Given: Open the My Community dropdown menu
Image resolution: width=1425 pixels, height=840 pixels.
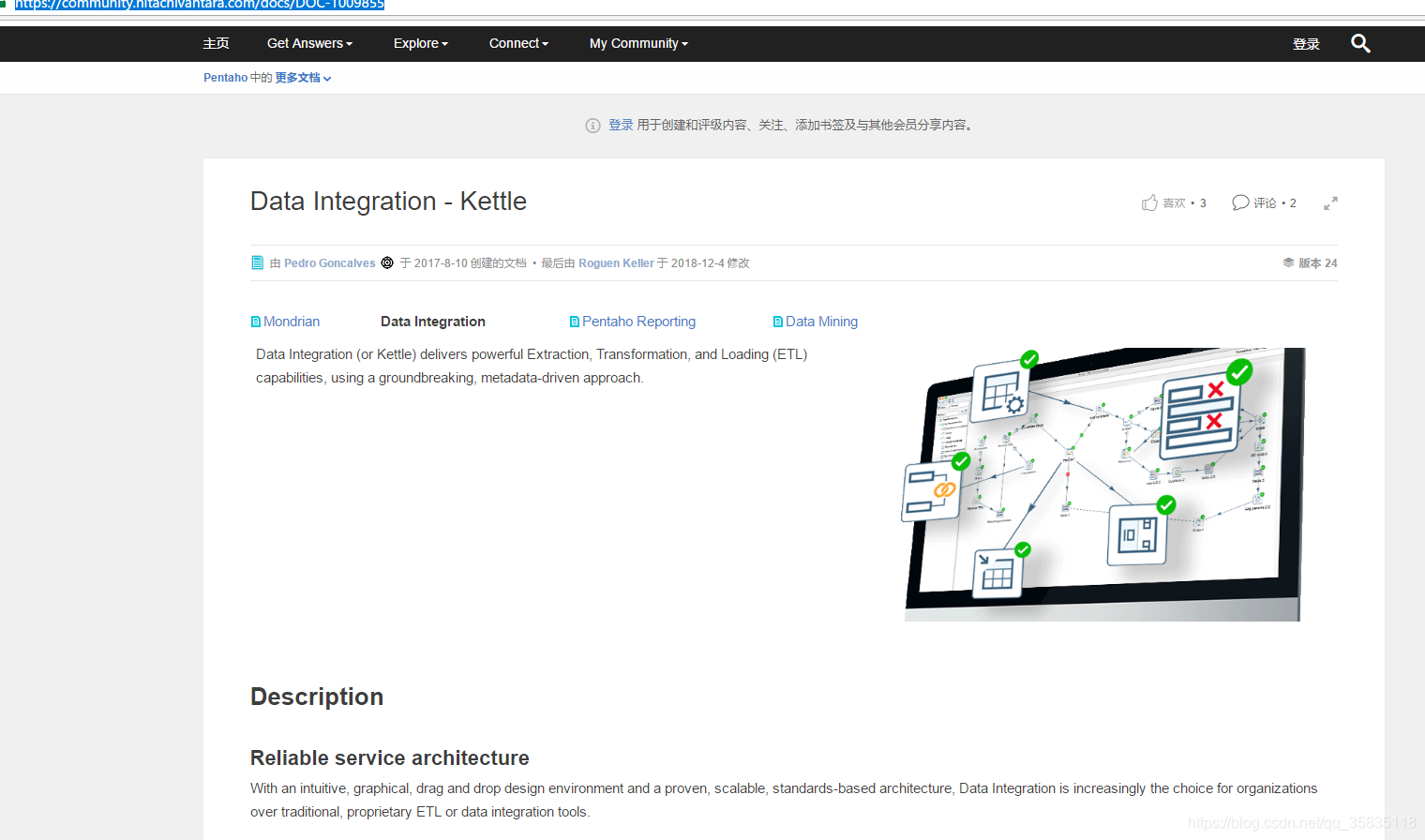Looking at the screenshot, I should tap(638, 43).
